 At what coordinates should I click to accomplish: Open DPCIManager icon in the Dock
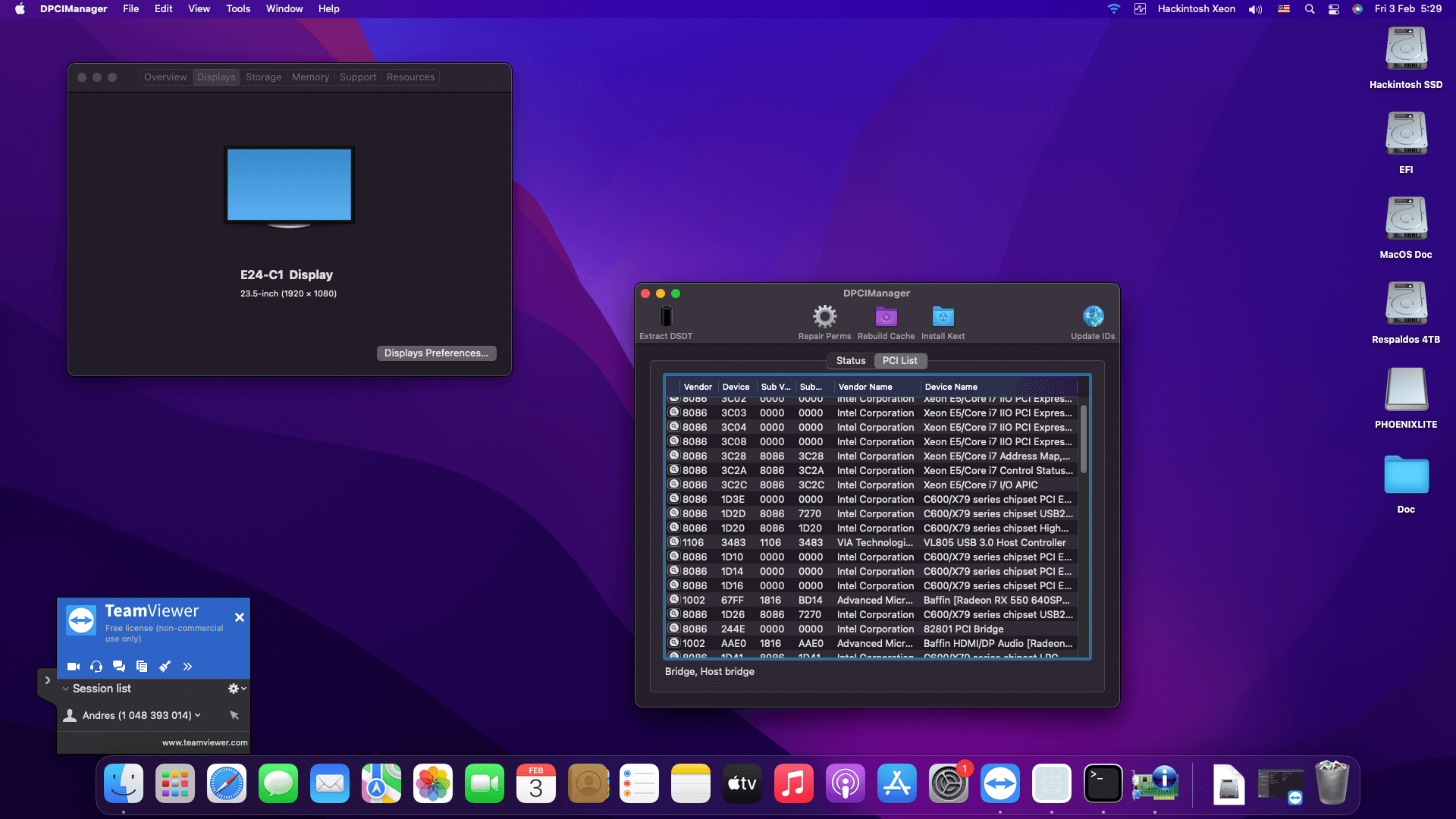click(x=1155, y=783)
